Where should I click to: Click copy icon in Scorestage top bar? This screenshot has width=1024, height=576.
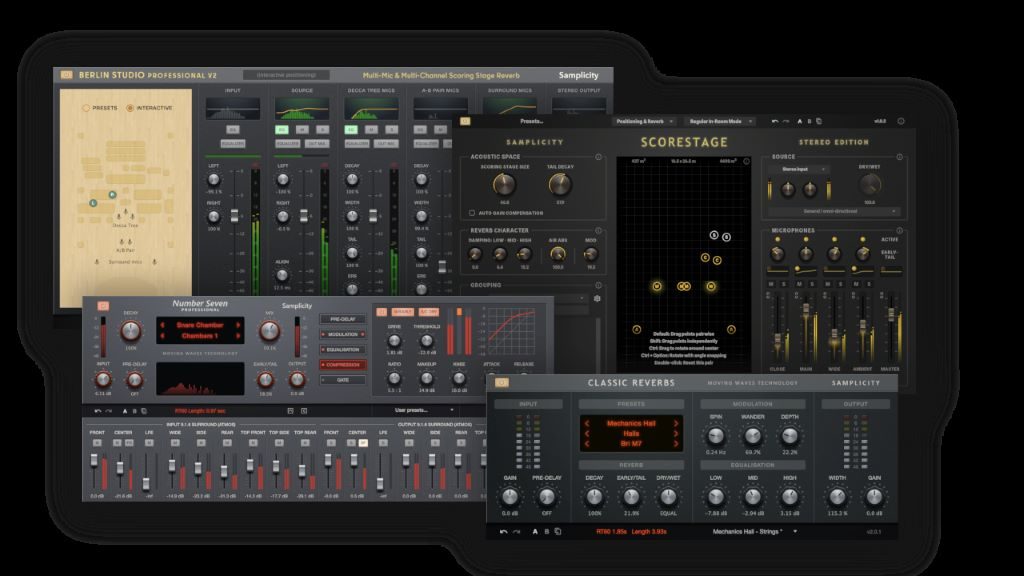pyautogui.click(x=819, y=121)
